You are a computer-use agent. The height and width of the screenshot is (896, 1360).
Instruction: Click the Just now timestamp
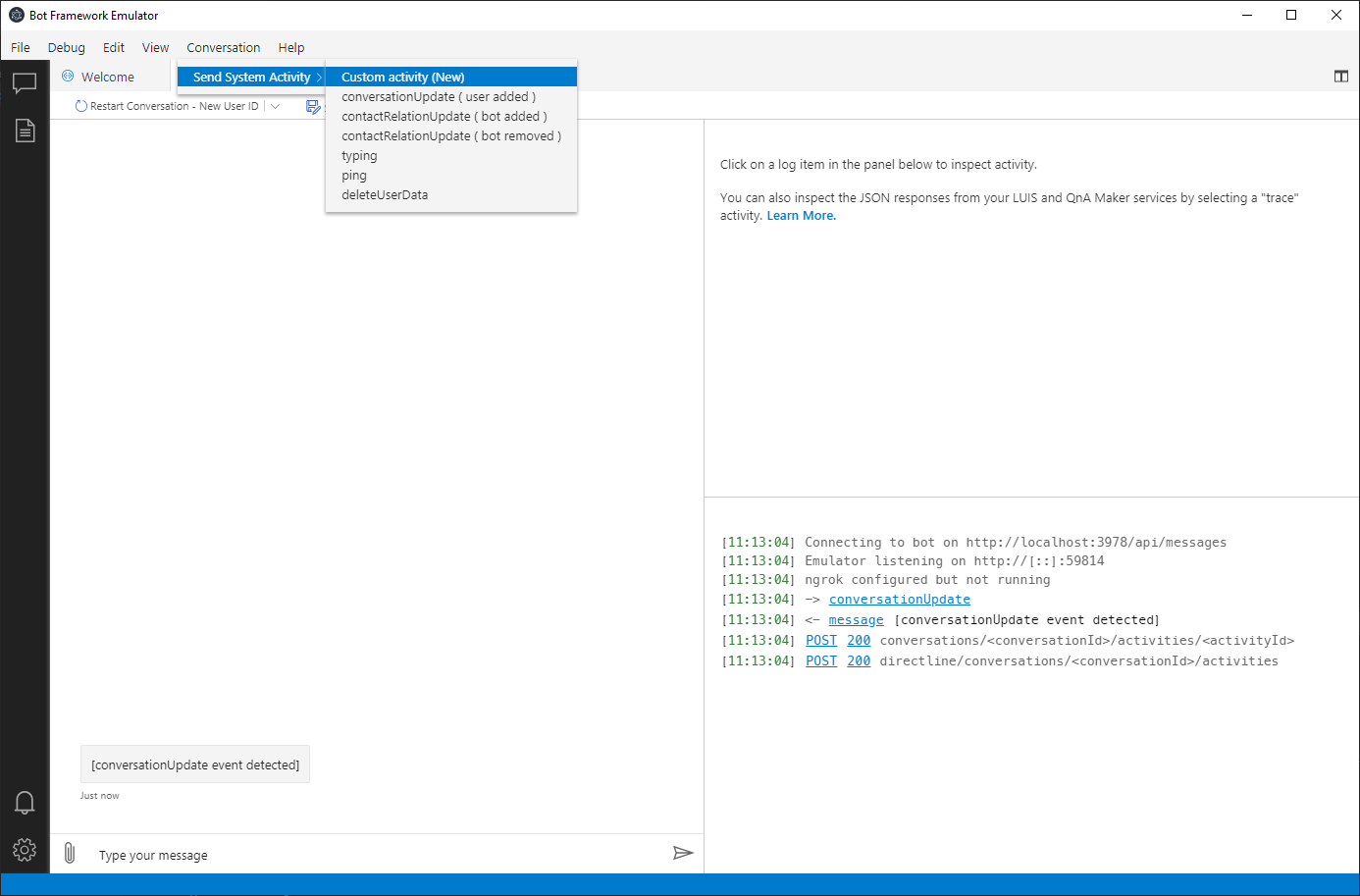click(x=99, y=796)
